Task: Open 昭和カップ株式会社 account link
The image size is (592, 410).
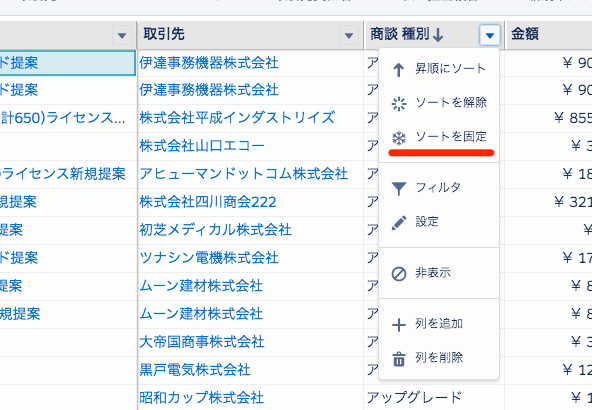Action: tap(201, 398)
